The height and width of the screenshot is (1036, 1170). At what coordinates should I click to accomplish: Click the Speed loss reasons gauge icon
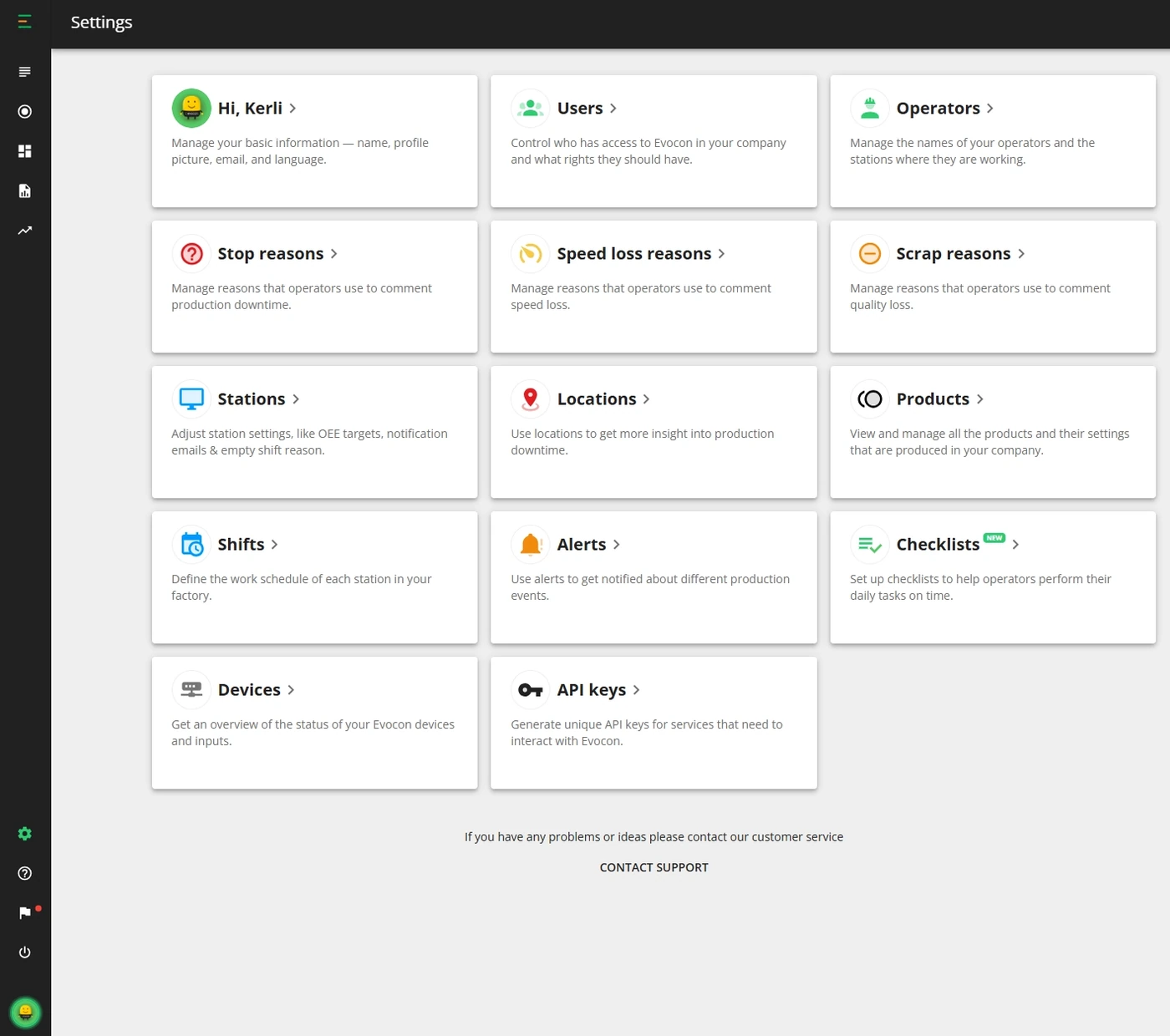click(531, 253)
